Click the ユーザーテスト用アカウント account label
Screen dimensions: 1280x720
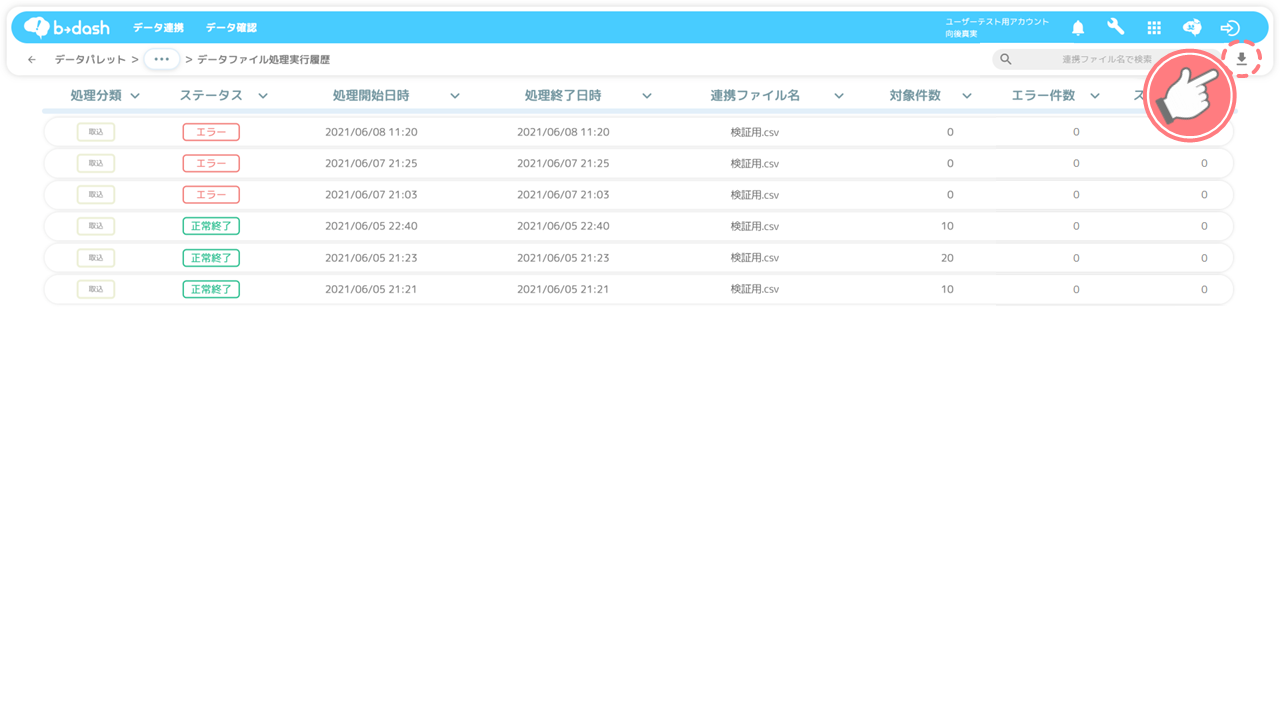pos(997,22)
